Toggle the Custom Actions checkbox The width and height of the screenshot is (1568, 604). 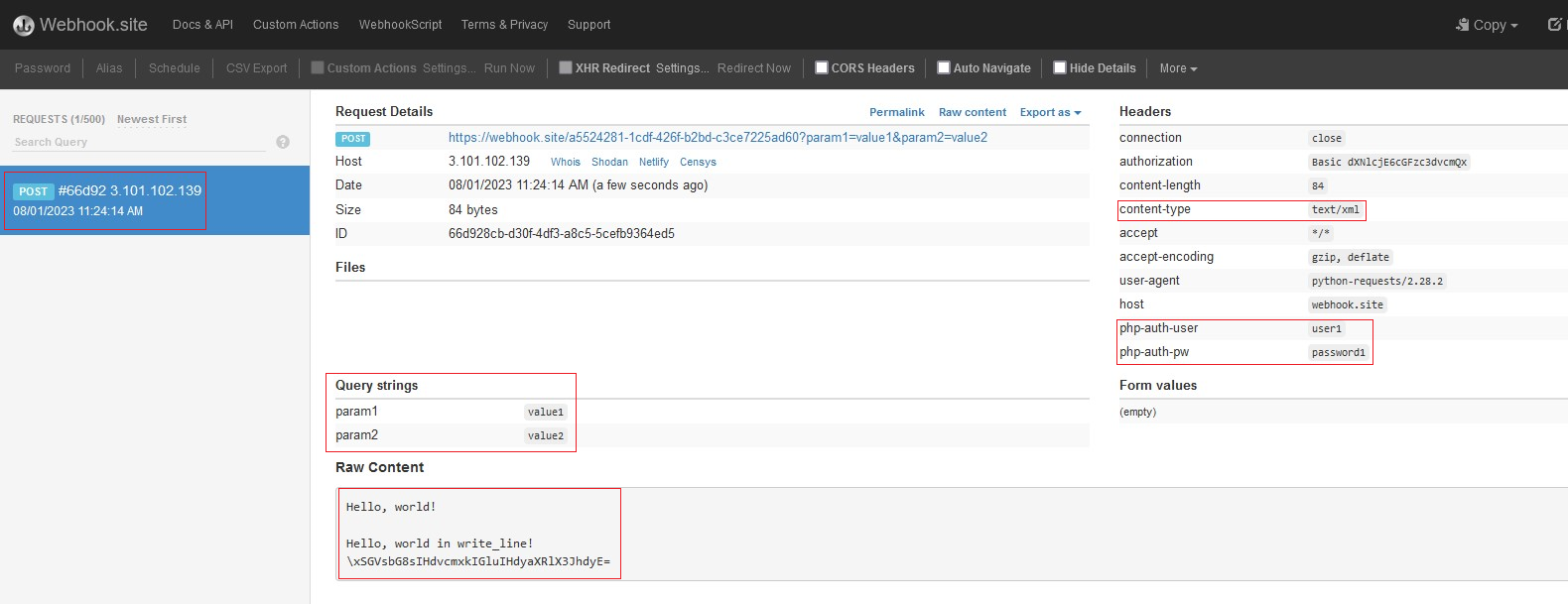(x=318, y=67)
